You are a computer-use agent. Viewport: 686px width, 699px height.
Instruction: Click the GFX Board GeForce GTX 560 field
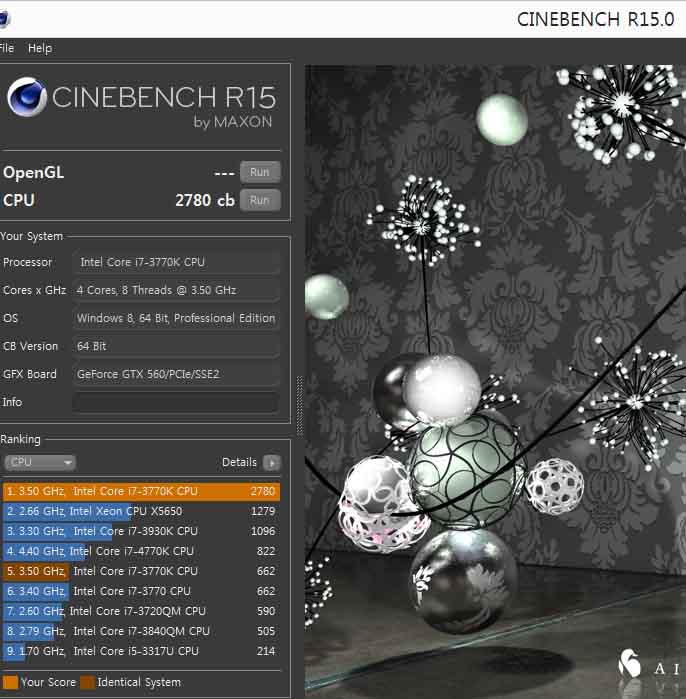pos(176,374)
